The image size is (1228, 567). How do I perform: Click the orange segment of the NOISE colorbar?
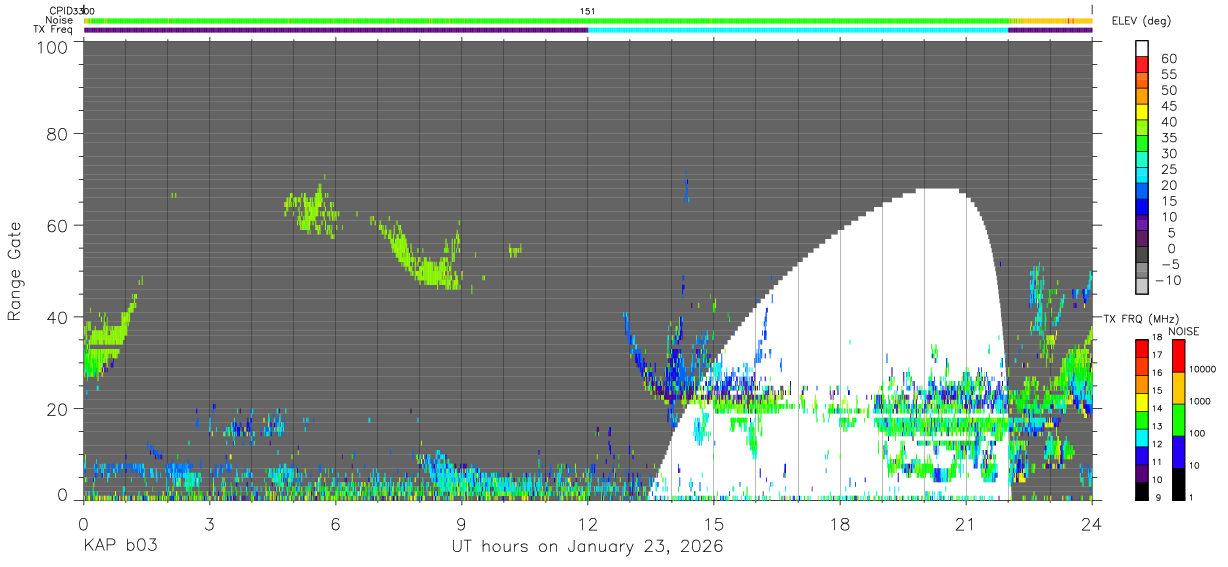1177,388
